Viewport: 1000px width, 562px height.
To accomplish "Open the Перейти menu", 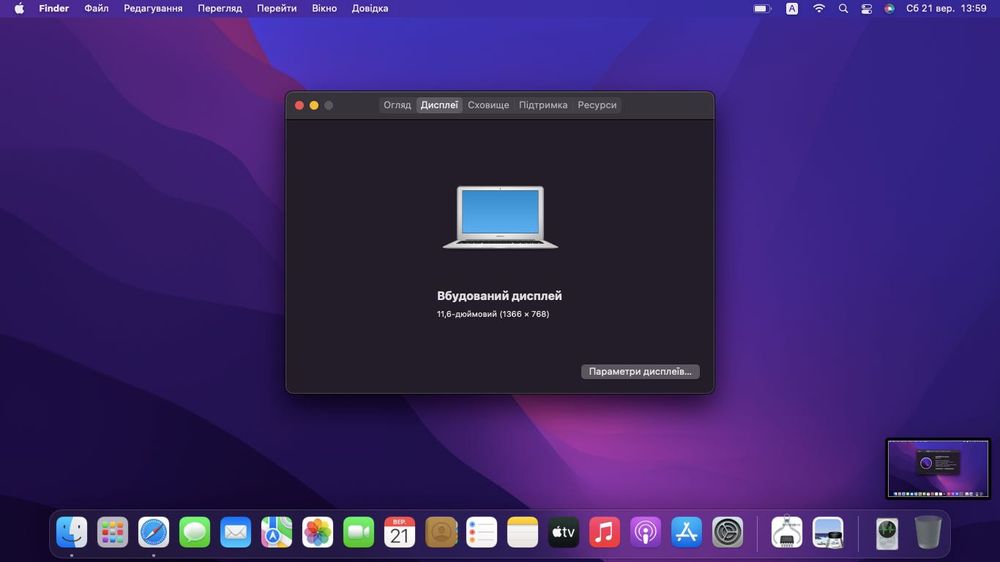I will (276, 8).
